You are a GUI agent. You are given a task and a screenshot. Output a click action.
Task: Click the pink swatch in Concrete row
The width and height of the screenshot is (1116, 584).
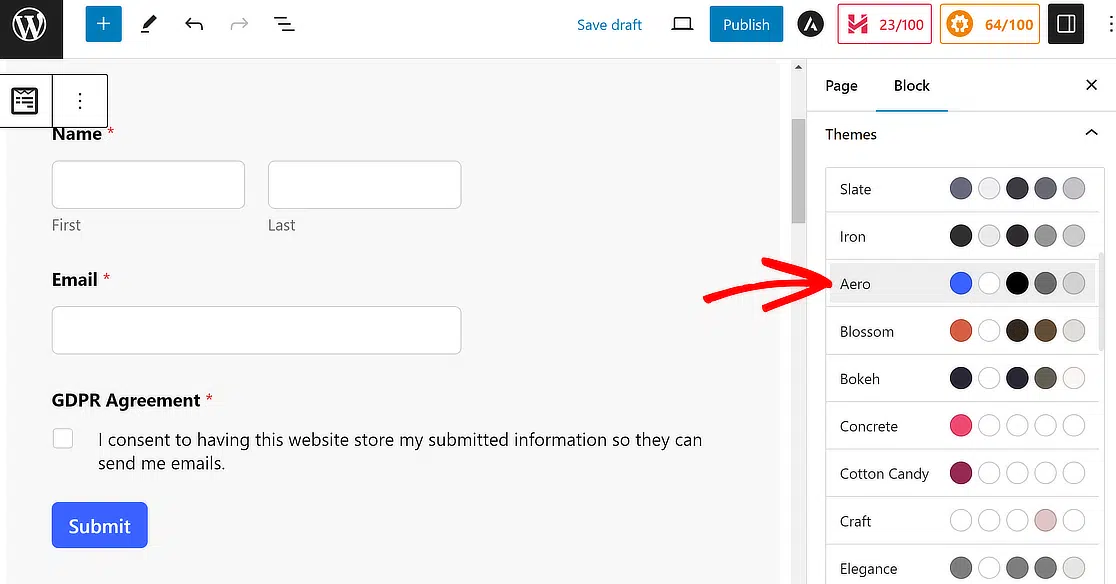(x=960, y=425)
